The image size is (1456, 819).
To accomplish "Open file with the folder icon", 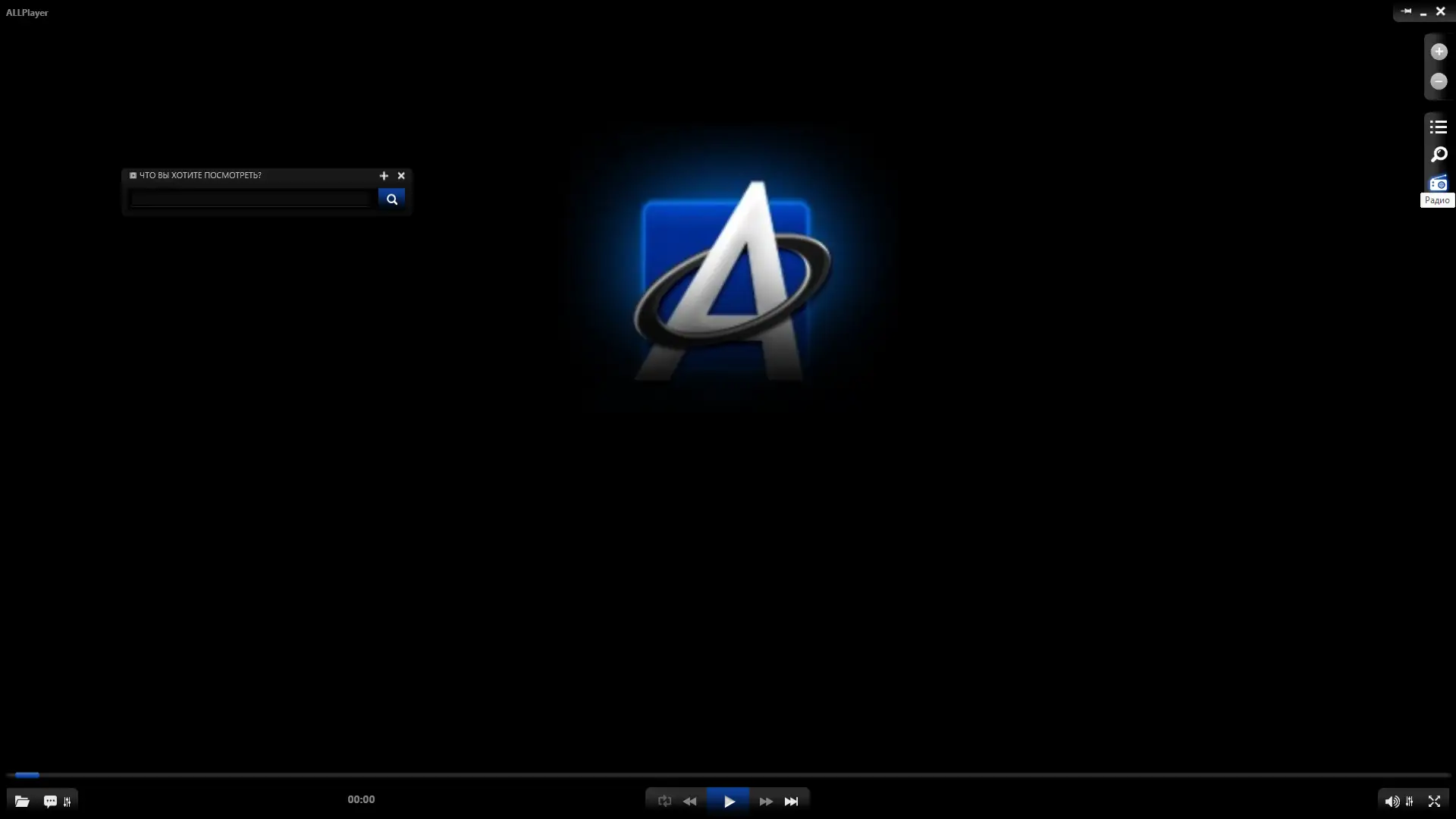I will (22, 802).
